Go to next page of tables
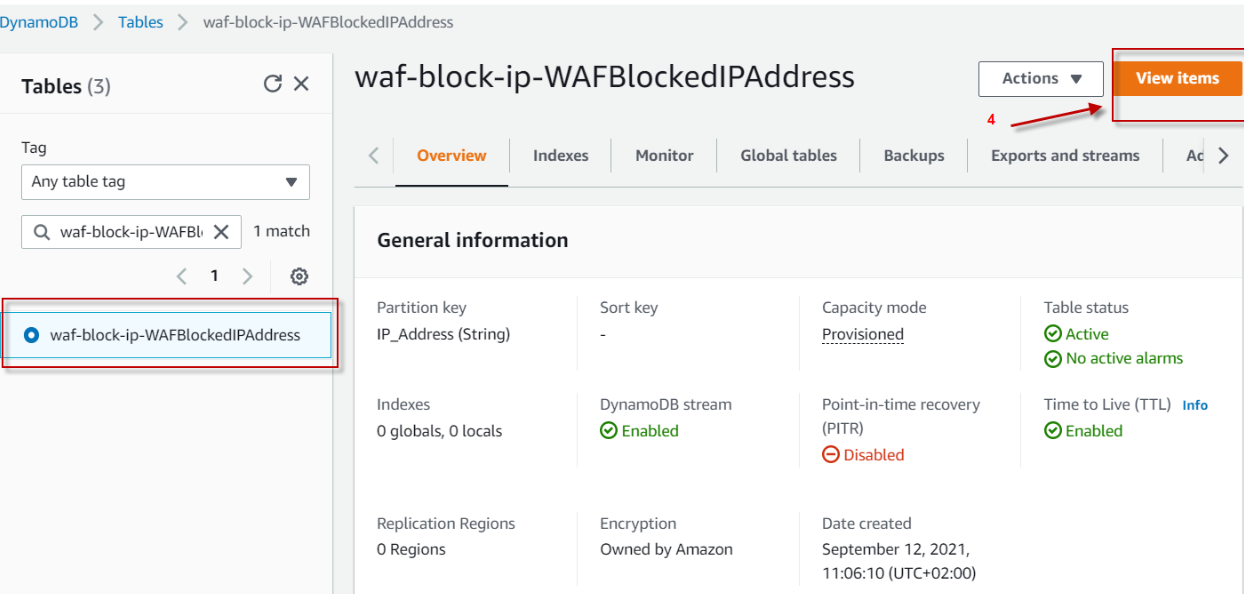The image size is (1244, 594). click(247, 277)
